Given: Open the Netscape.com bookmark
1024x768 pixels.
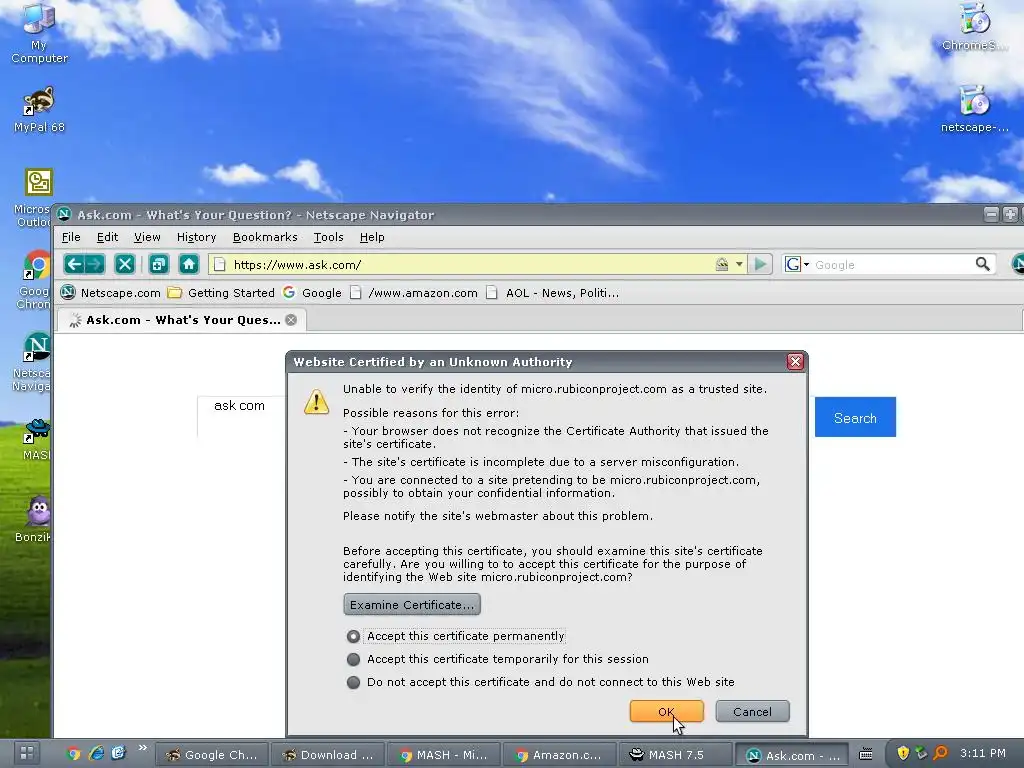Looking at the screenshot, I should coord(110,293).
